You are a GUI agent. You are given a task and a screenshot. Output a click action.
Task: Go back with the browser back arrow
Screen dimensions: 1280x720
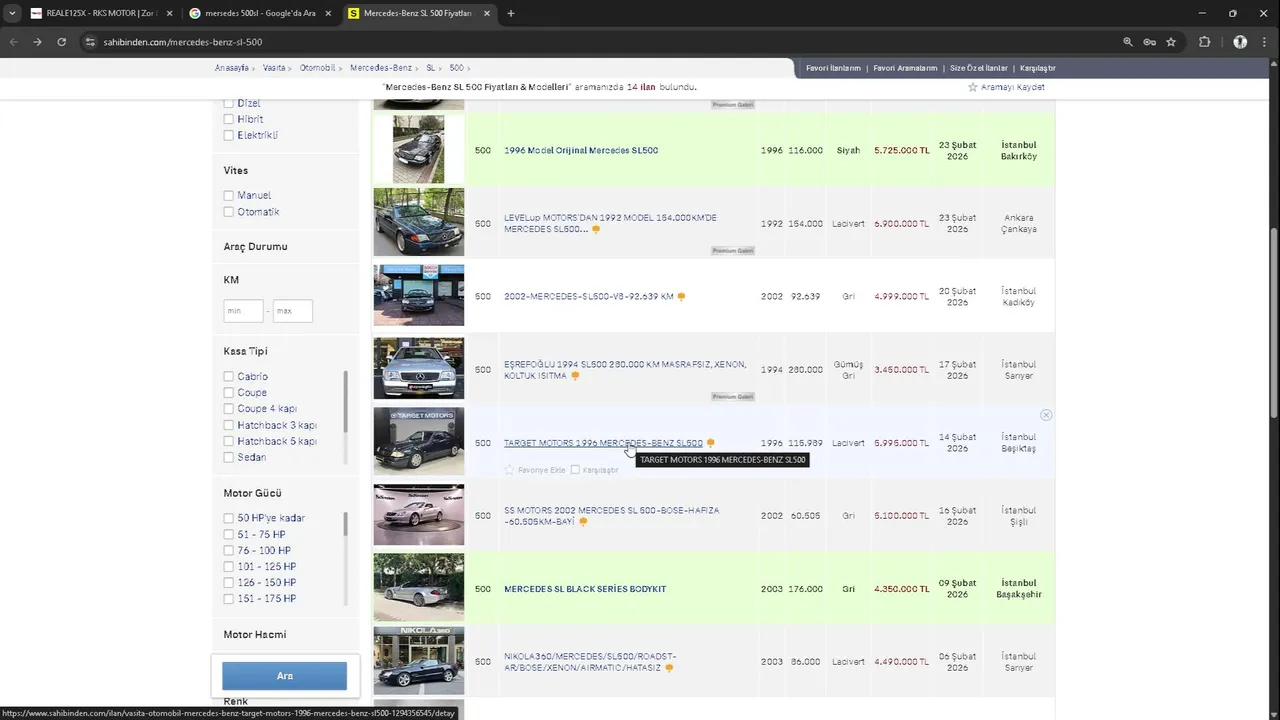click(13, 42)
